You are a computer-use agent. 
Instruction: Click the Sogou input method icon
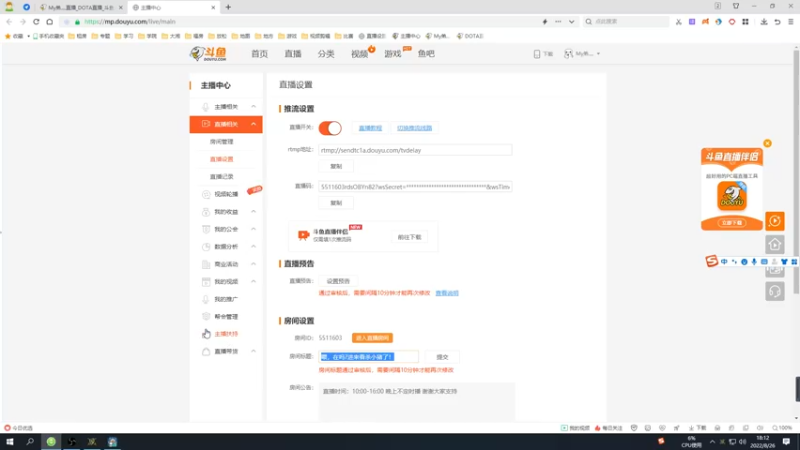tap(712, 261)
